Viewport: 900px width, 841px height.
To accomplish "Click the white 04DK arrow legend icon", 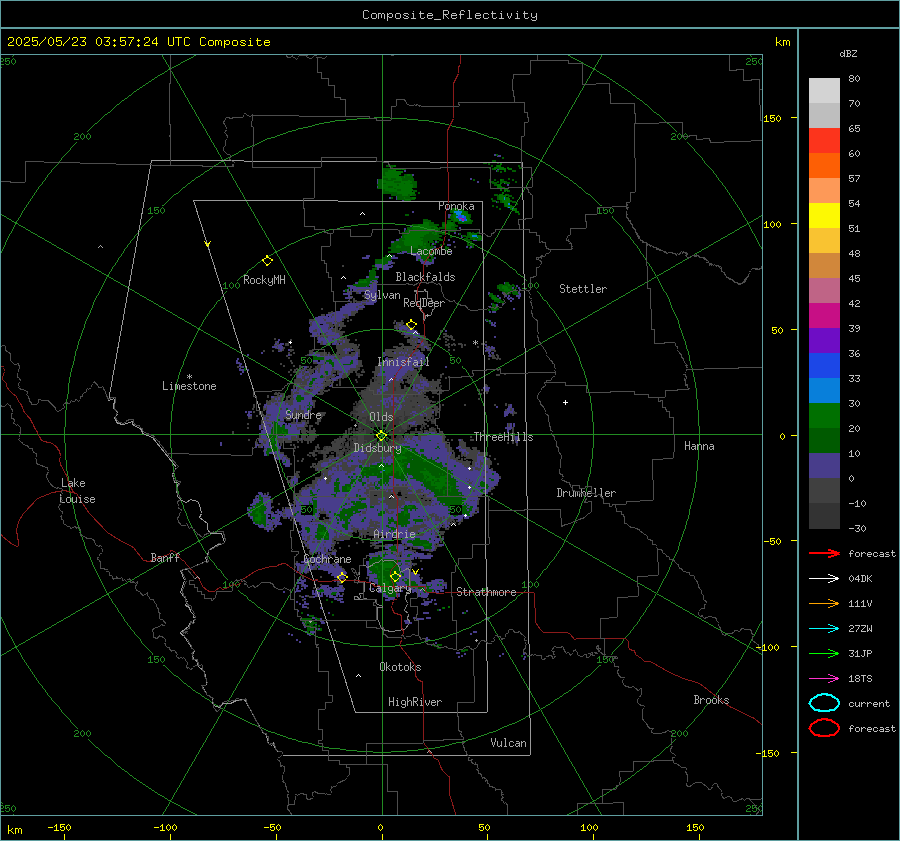I will (x=824, y=578).
